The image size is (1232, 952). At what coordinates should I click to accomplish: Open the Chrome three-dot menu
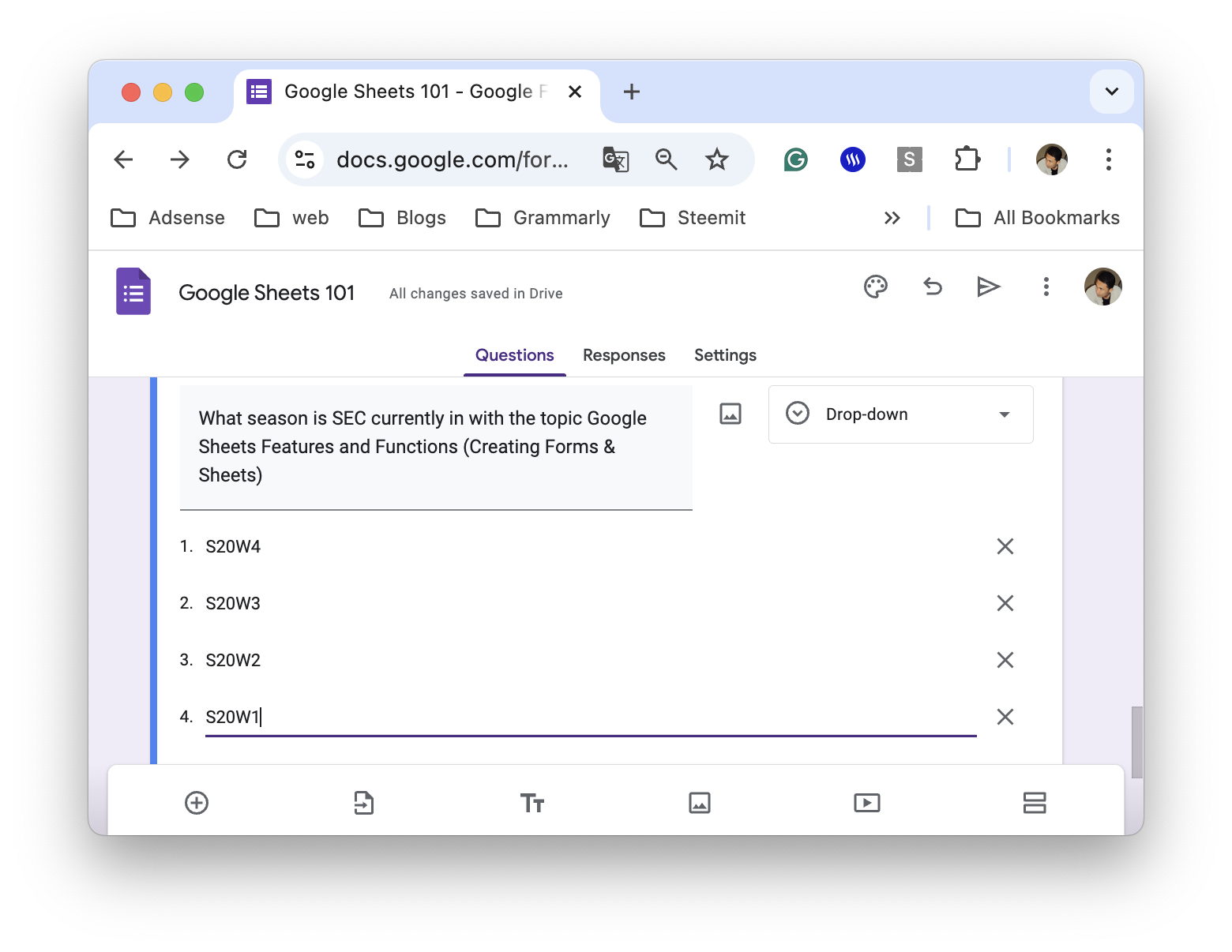(1109, 159)
